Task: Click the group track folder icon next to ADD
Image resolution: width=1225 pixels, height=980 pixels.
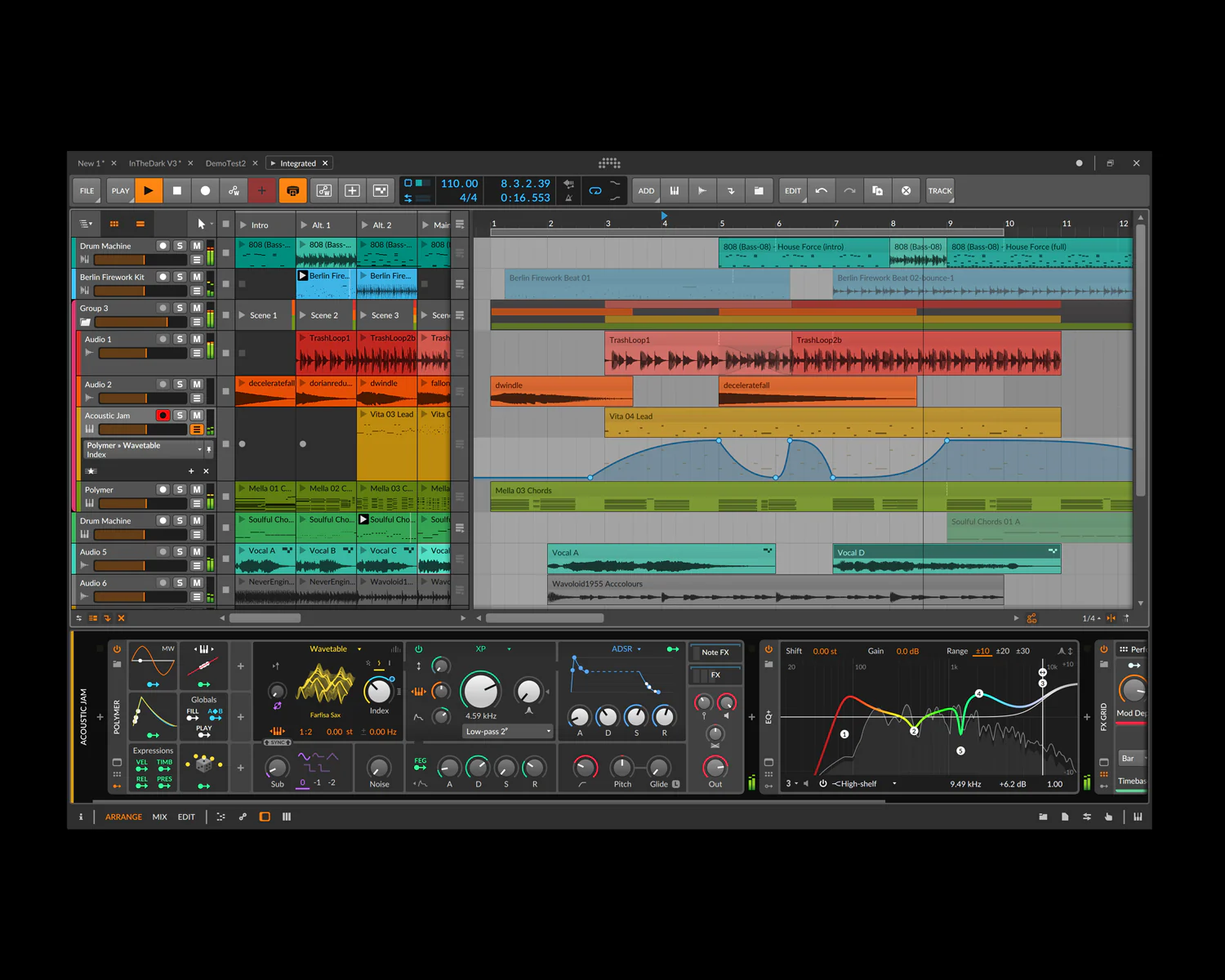Action: pos(759,190)
